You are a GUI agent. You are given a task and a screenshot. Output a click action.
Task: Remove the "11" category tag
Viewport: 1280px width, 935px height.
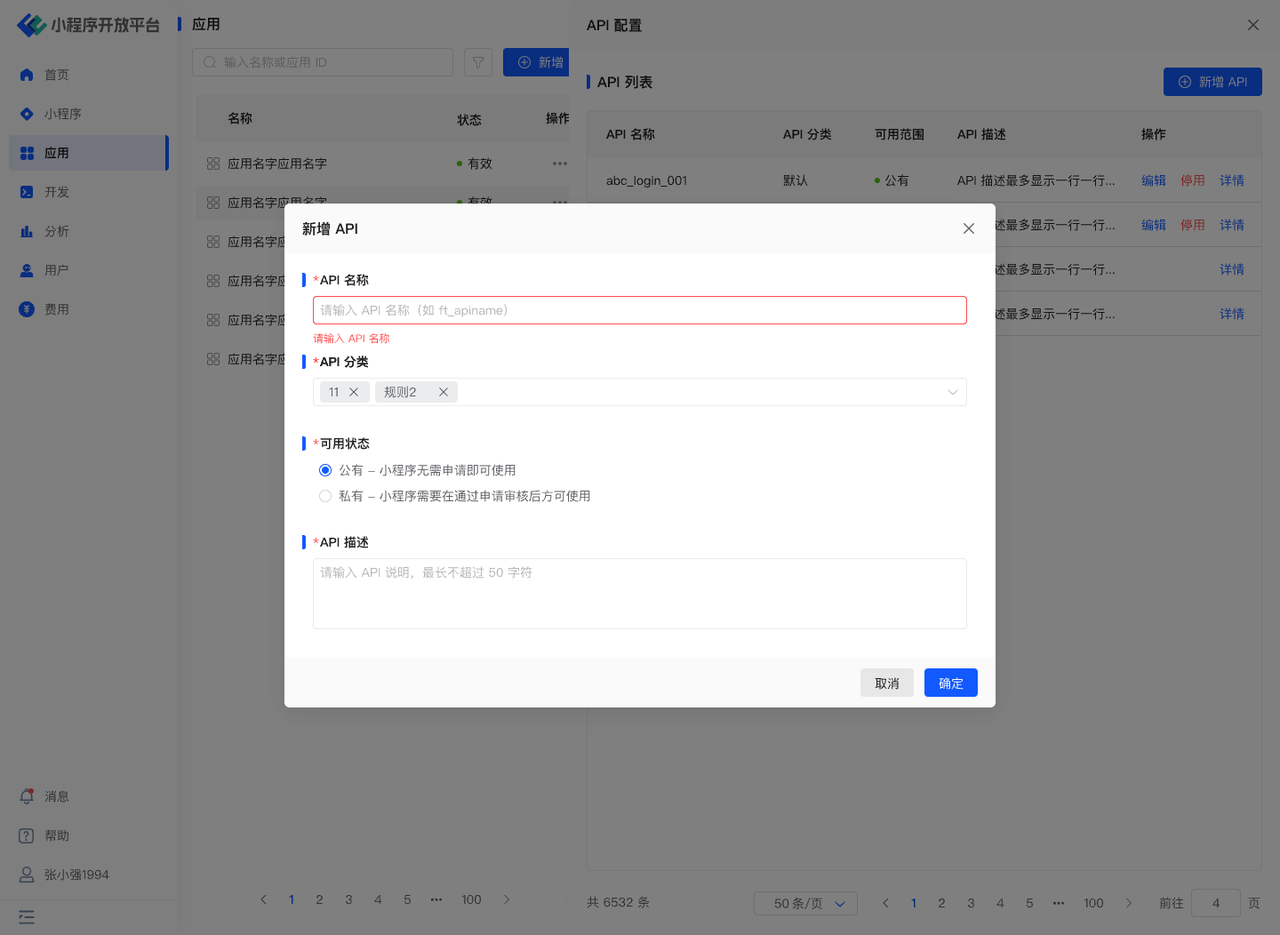[353, 392]
